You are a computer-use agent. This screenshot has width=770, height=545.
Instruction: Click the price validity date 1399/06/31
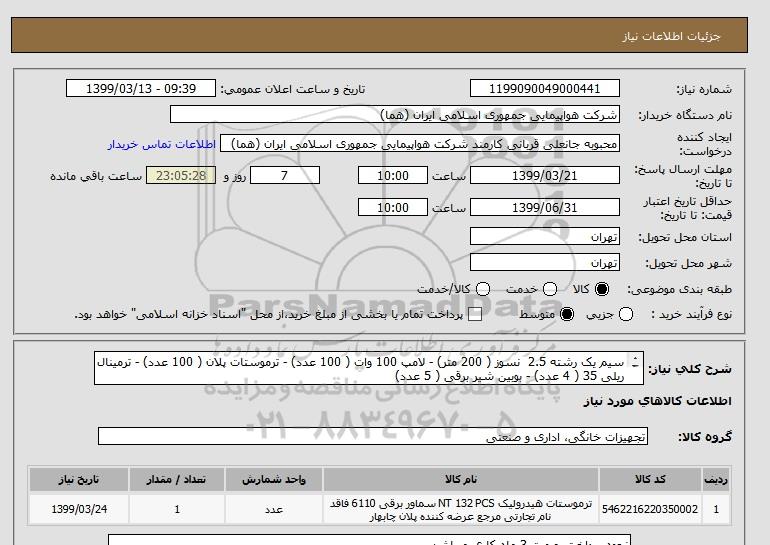[545, 207]
